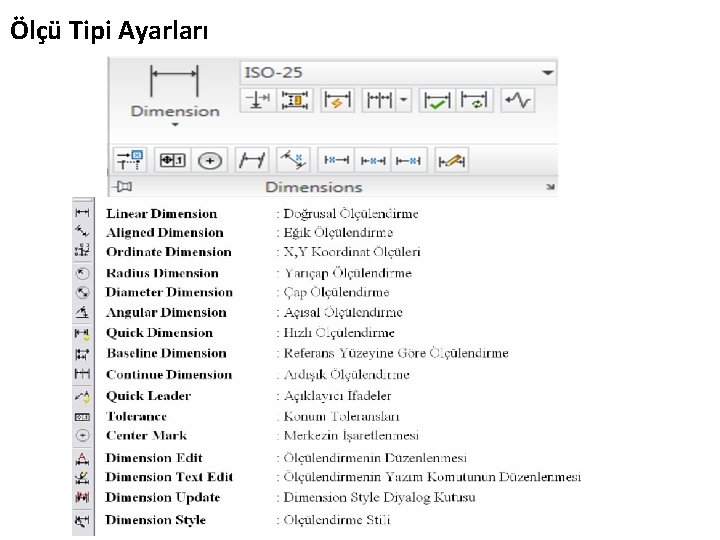
Task: Click the 'Dimension Style Diyalog Kutusu' text
Action: click(379, 497)
